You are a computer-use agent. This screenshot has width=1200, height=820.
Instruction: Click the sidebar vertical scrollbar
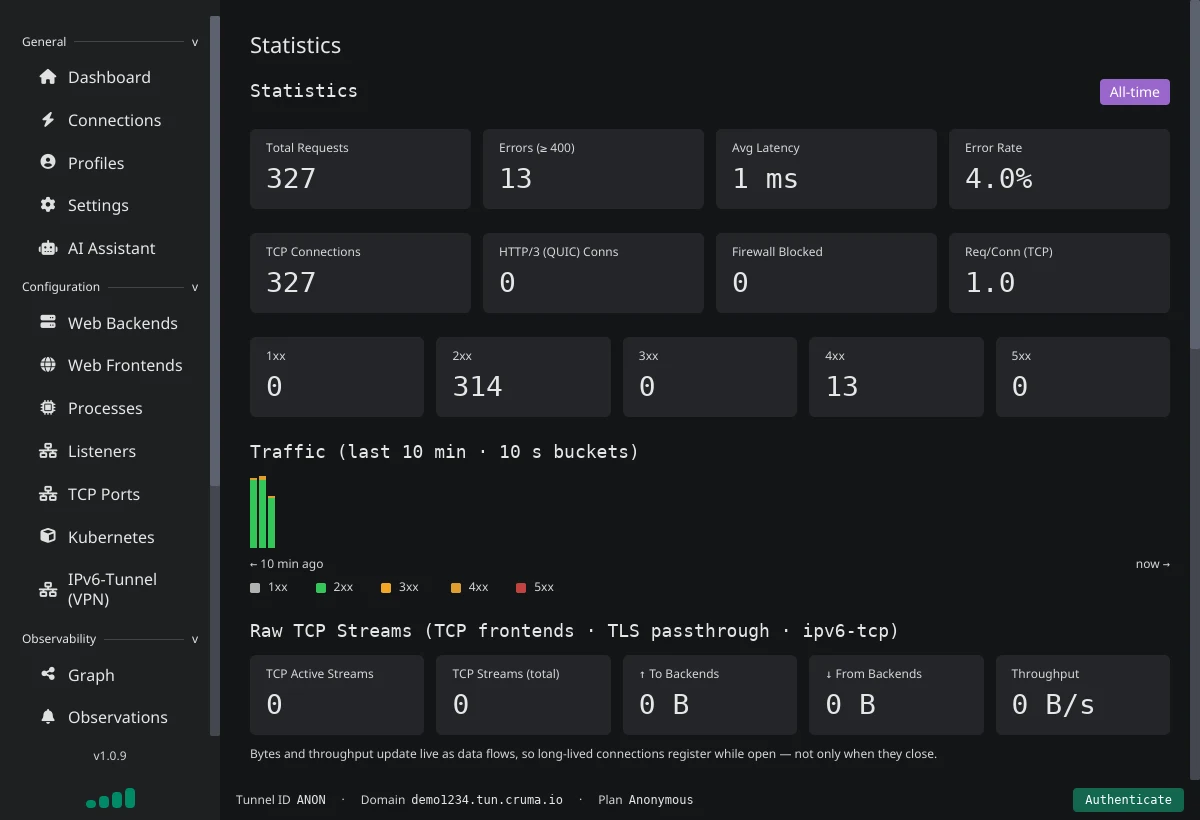point(215,250)
